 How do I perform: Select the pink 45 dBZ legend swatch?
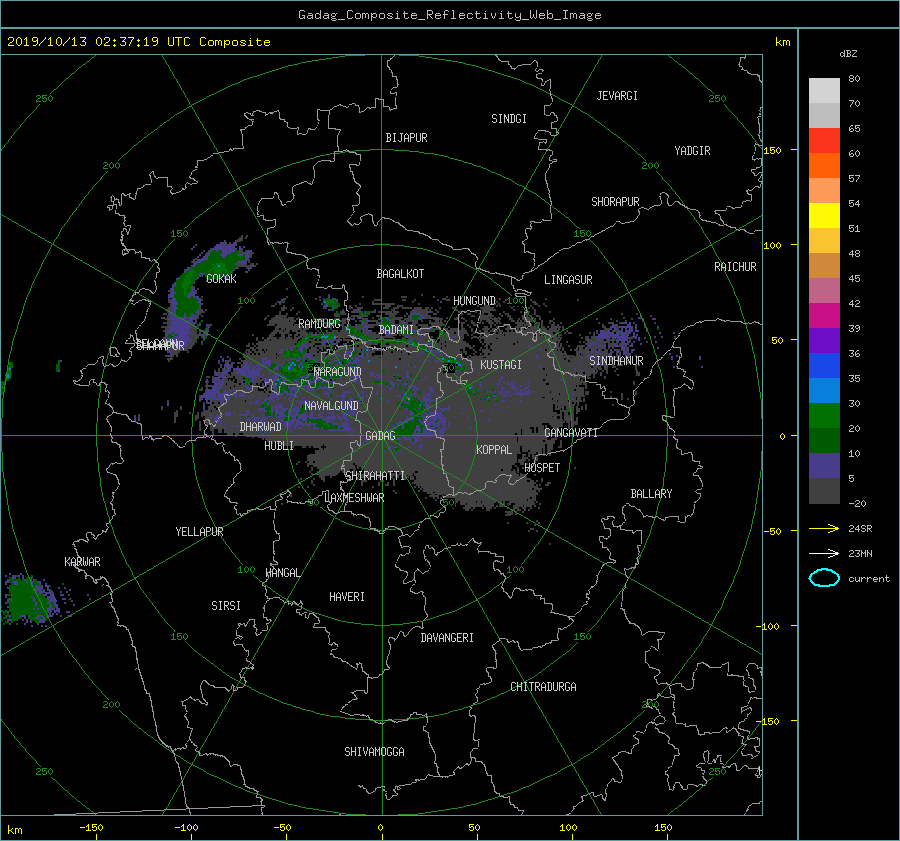point(824,291)
